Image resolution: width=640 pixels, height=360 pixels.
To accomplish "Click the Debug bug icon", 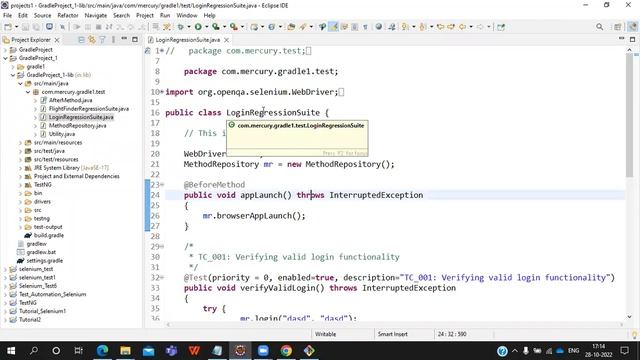I will click(x=180, y=27).
